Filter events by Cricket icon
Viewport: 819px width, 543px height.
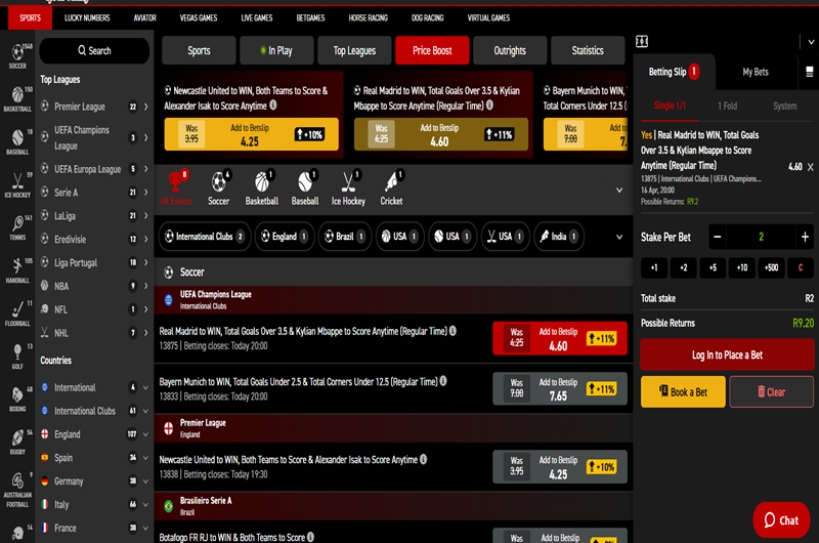point(391,188)
